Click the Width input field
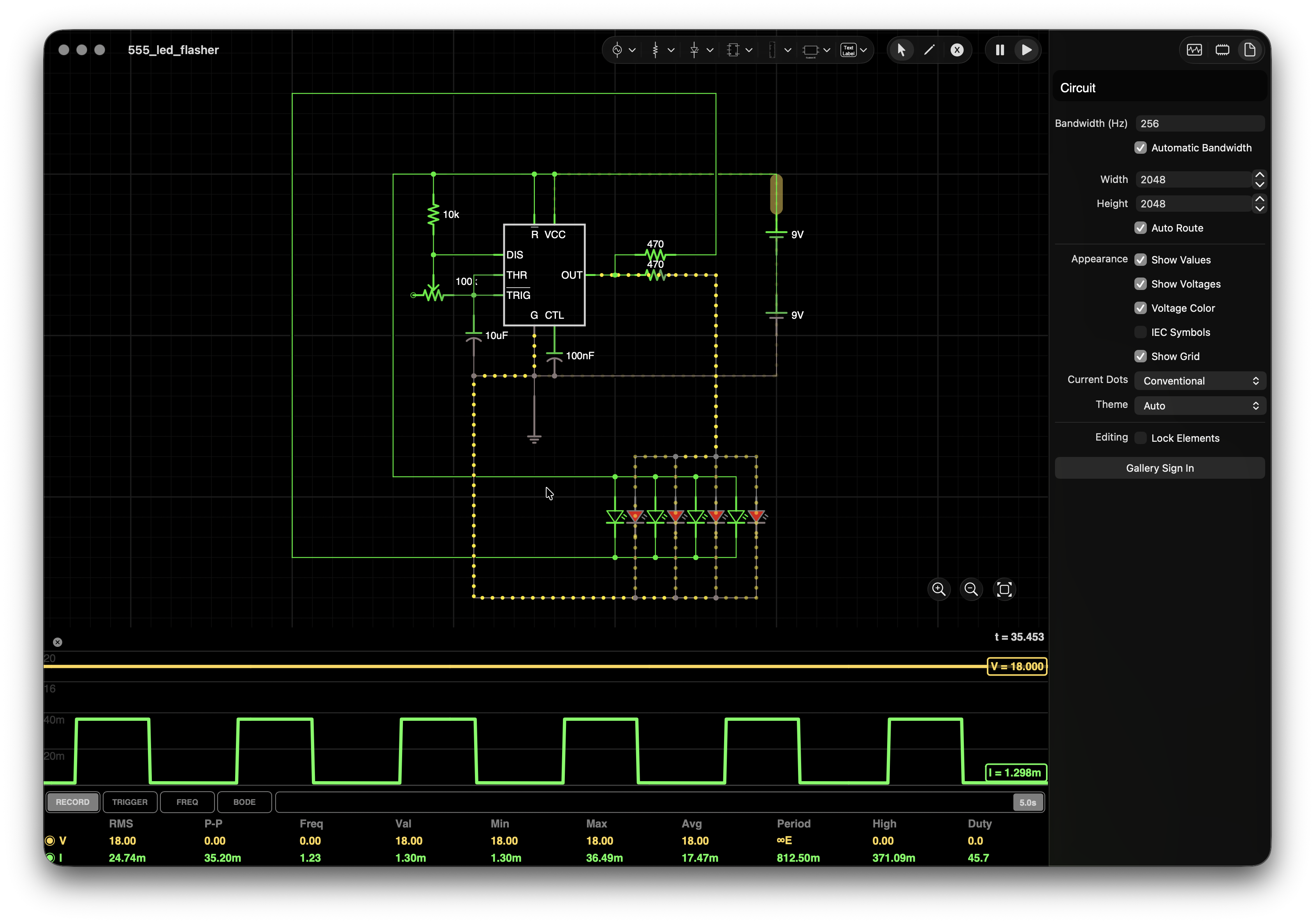Image resolution: width=1315 pixels, height=924 pixels. (x=1194, y=180)
